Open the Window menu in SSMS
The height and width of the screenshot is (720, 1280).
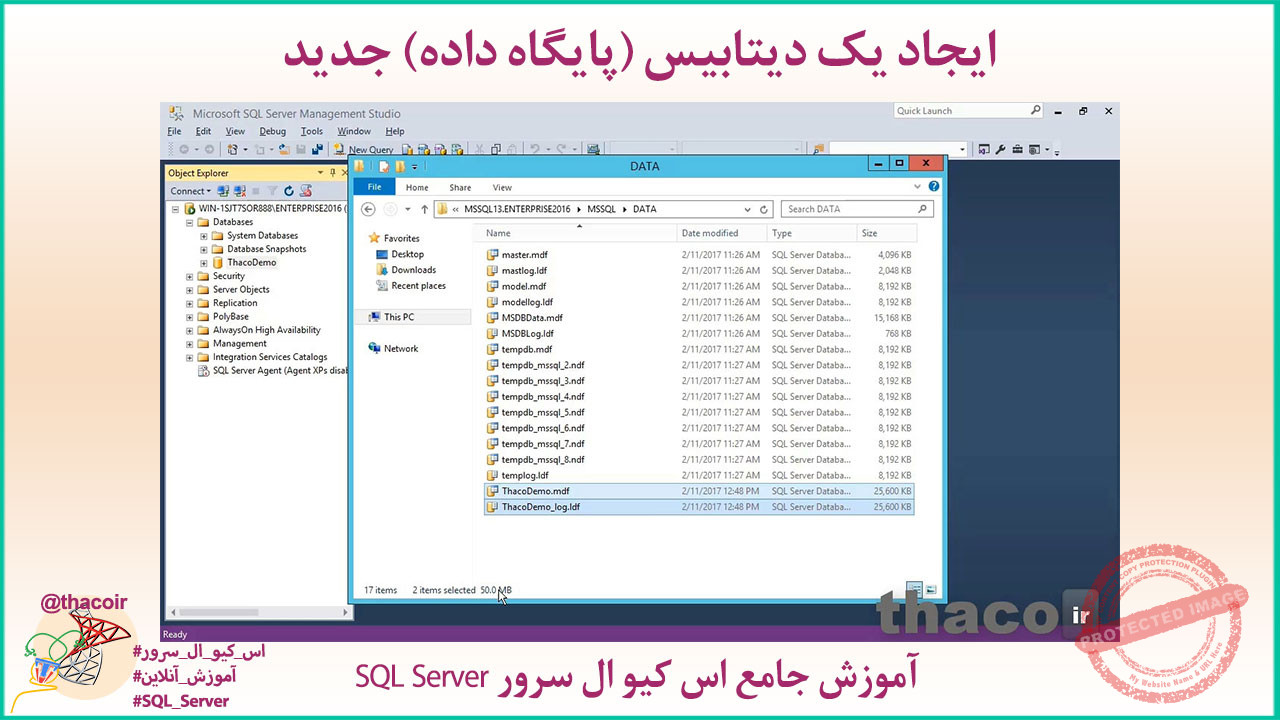click(354, 131)
